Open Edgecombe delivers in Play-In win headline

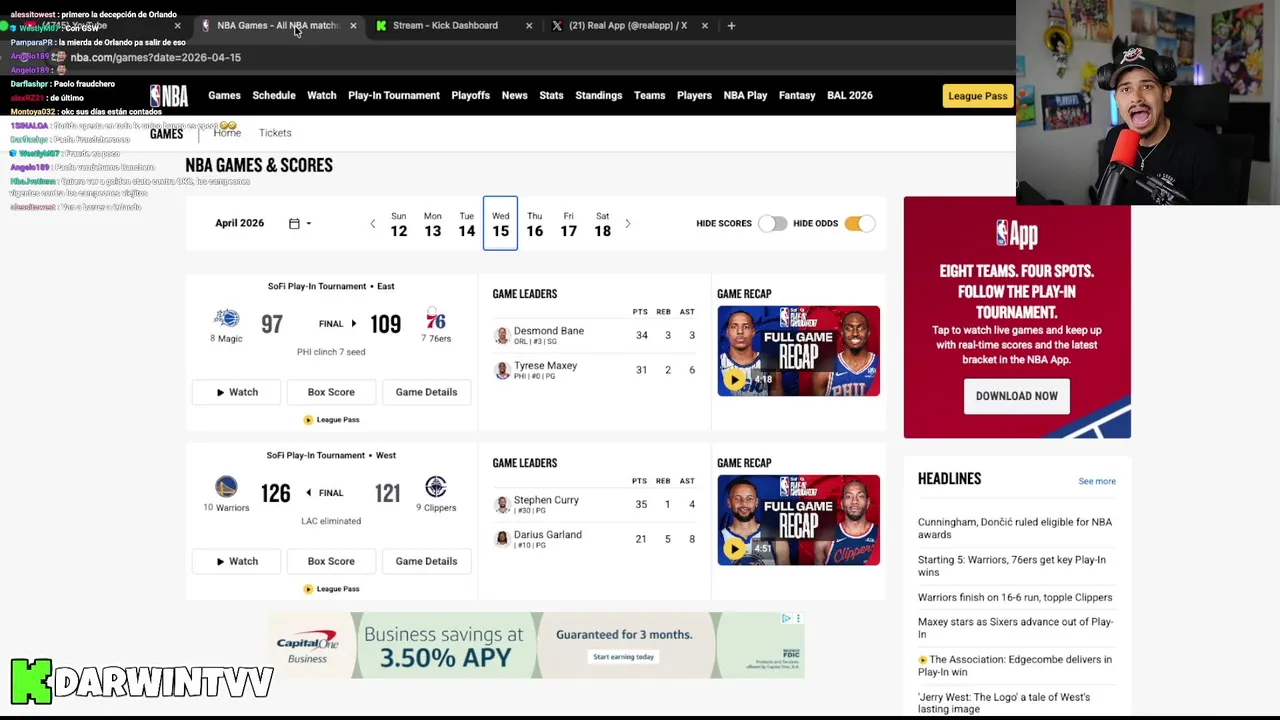pyautogui.click(x=1015, y=666)
